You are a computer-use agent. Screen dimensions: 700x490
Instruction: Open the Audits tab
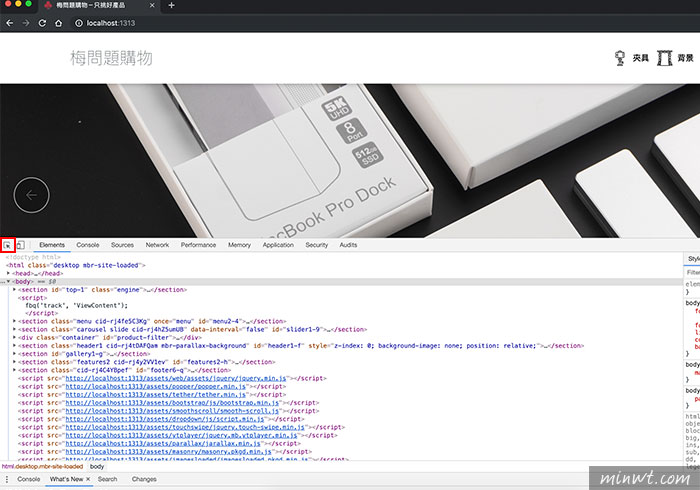point(348,245)
